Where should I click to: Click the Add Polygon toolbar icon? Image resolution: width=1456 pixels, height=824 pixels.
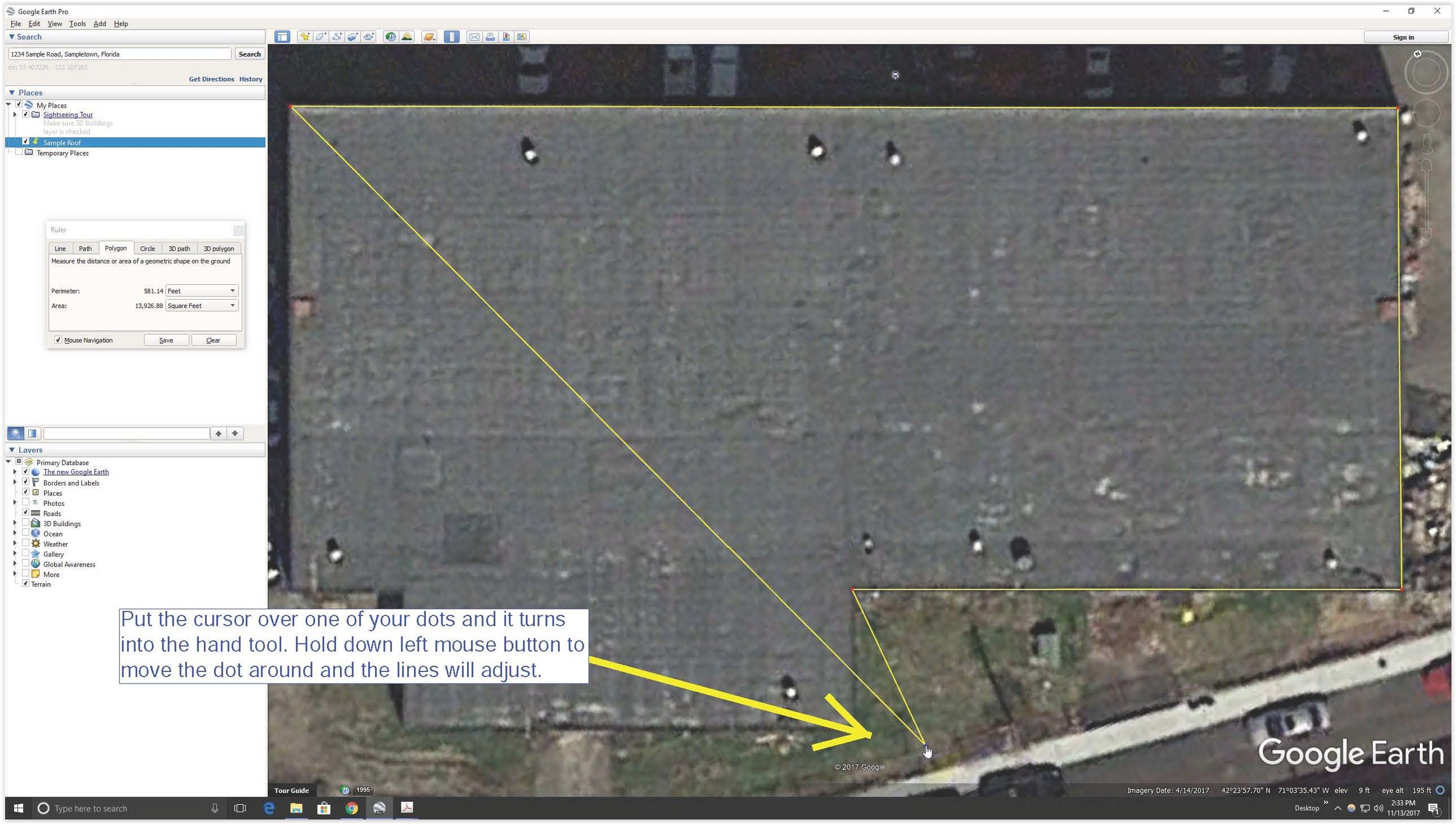(321, 37)
